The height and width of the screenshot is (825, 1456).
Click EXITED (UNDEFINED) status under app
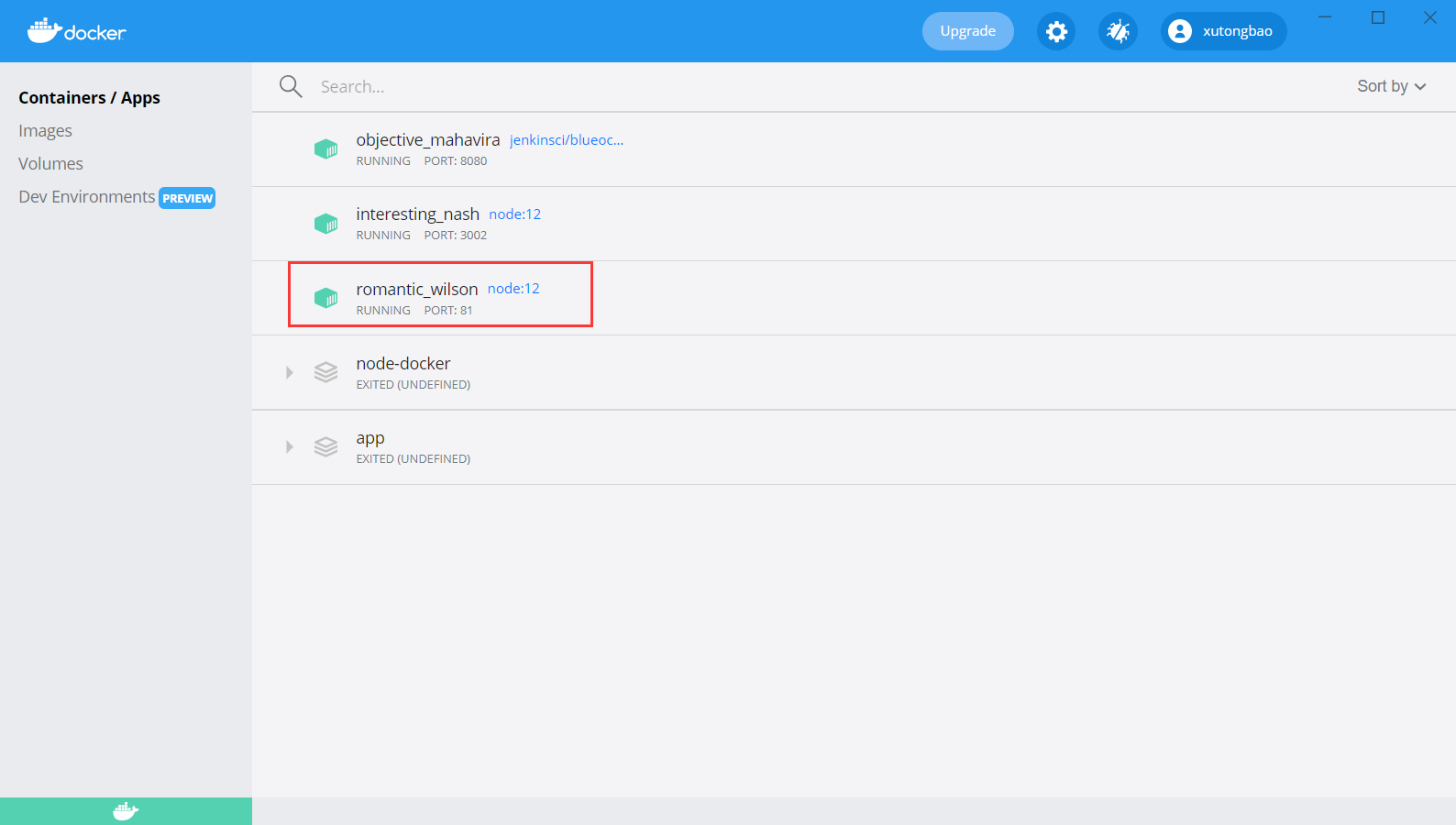click(414, 459)
